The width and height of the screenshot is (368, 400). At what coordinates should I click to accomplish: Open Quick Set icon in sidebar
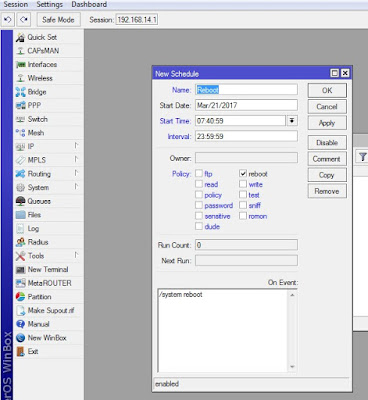pyautogui.click(x=20, y=37)
